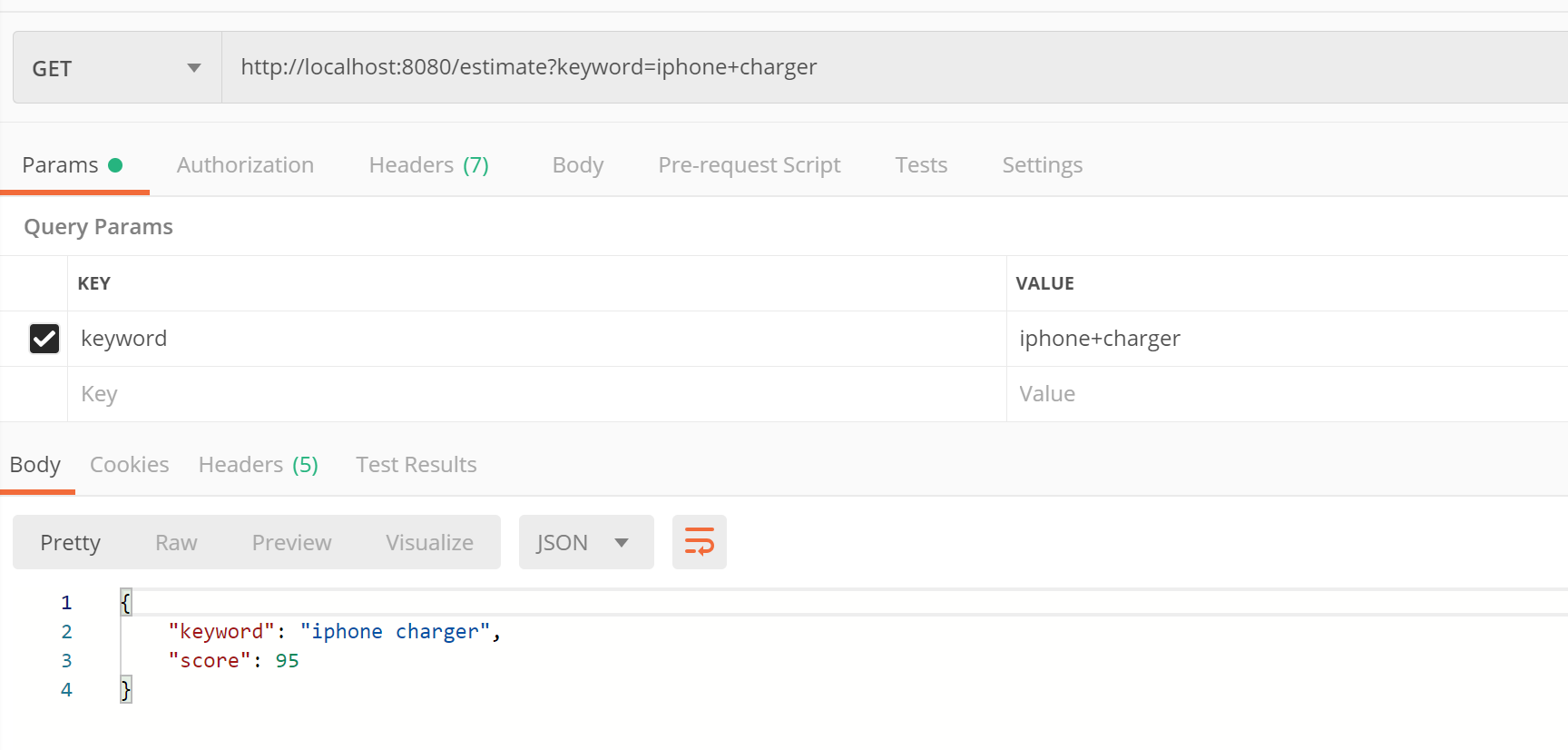
Task: Click the VALUE column header
Action: pyautogui.click(x=1044, y=283)
